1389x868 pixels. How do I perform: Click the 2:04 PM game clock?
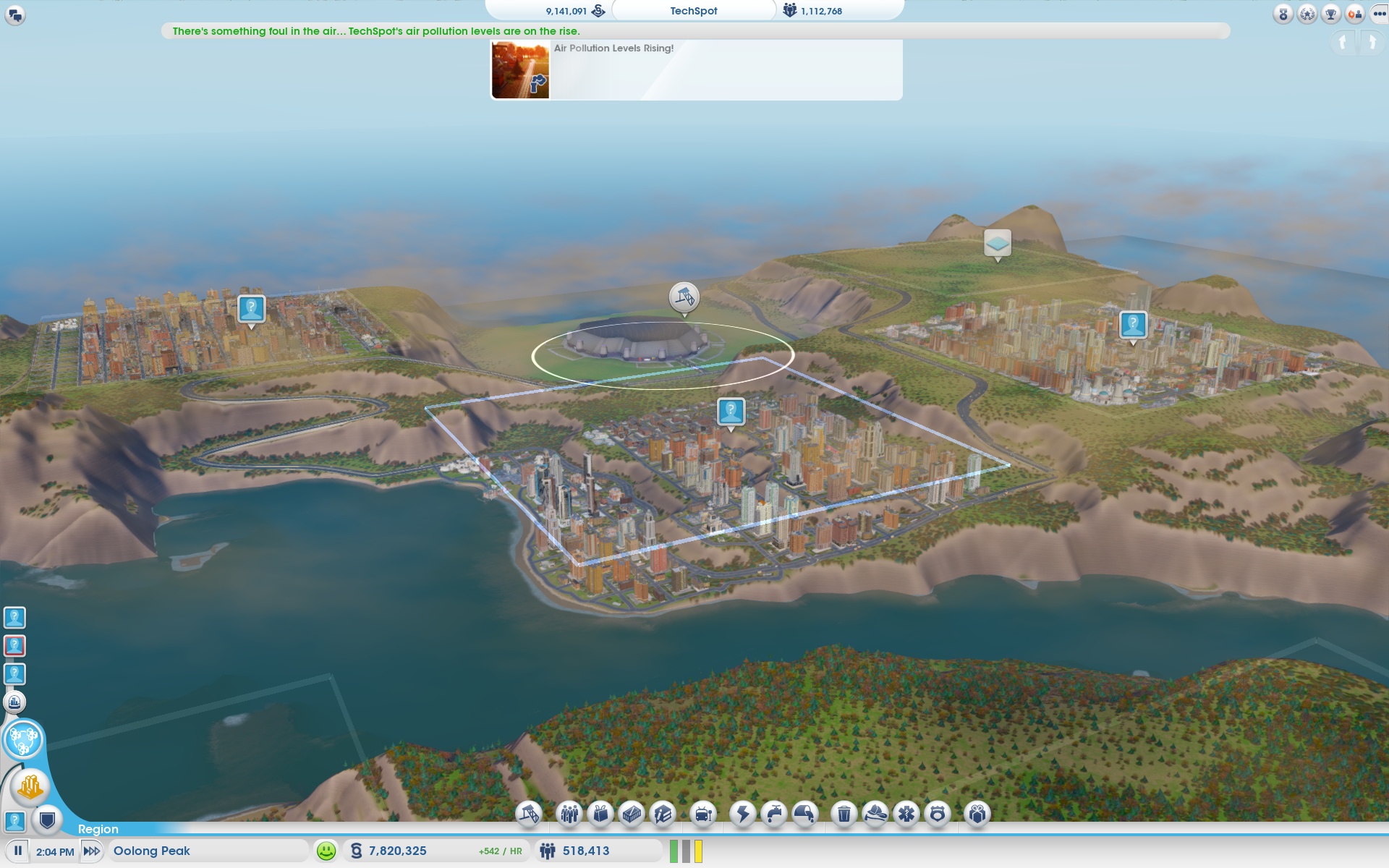[55, 851]
